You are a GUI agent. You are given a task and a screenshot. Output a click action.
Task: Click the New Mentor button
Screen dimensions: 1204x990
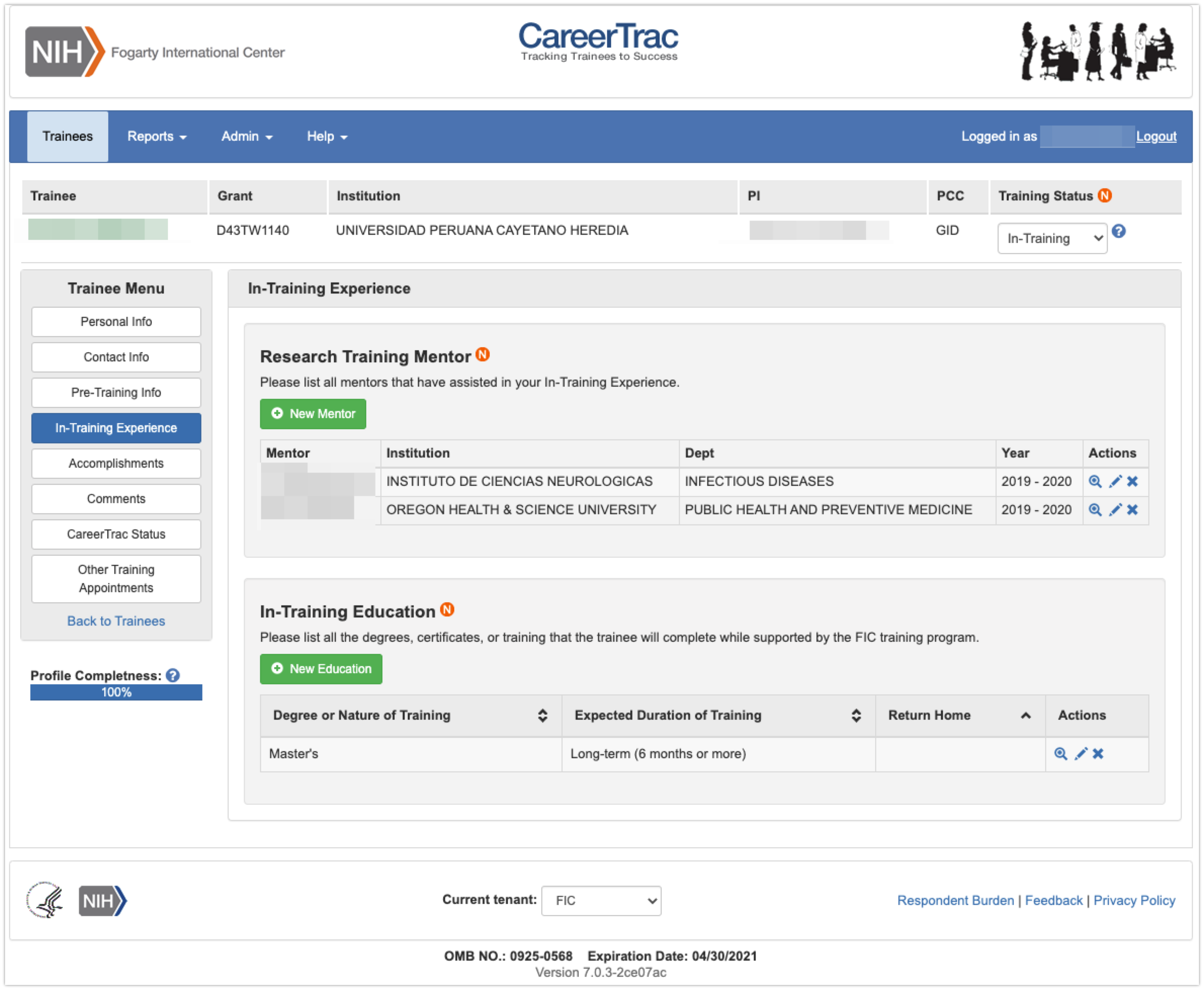(313, 414)
